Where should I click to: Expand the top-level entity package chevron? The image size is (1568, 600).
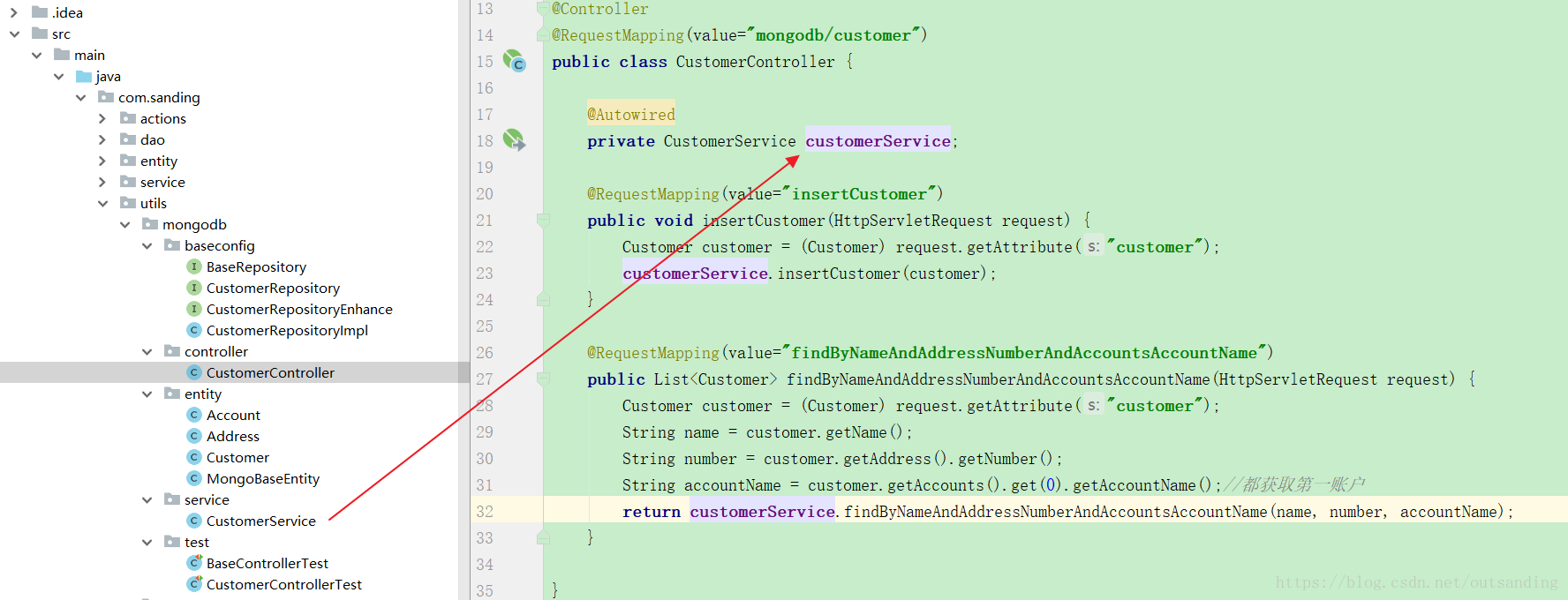pos(102,161)
